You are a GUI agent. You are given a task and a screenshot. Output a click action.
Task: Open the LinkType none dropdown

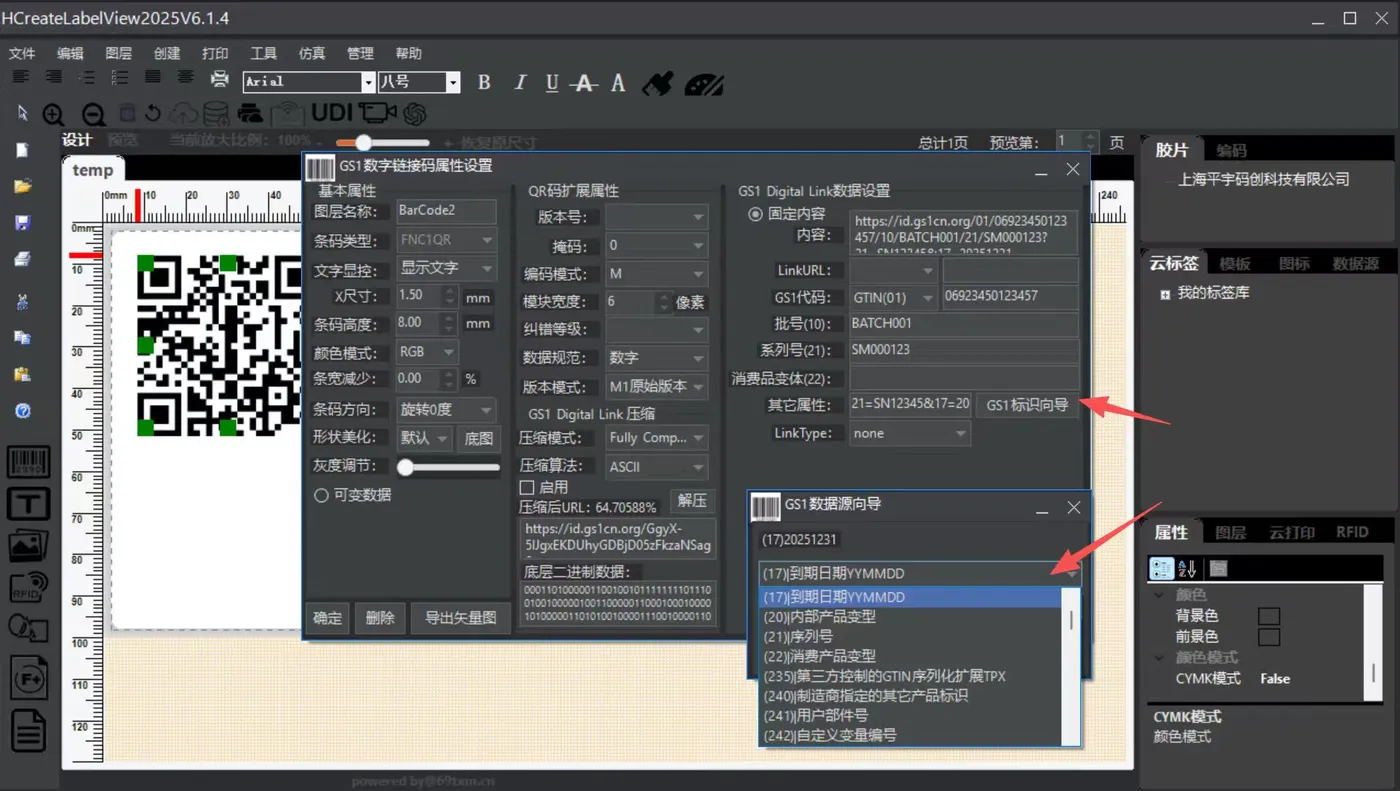pos(910,434)
